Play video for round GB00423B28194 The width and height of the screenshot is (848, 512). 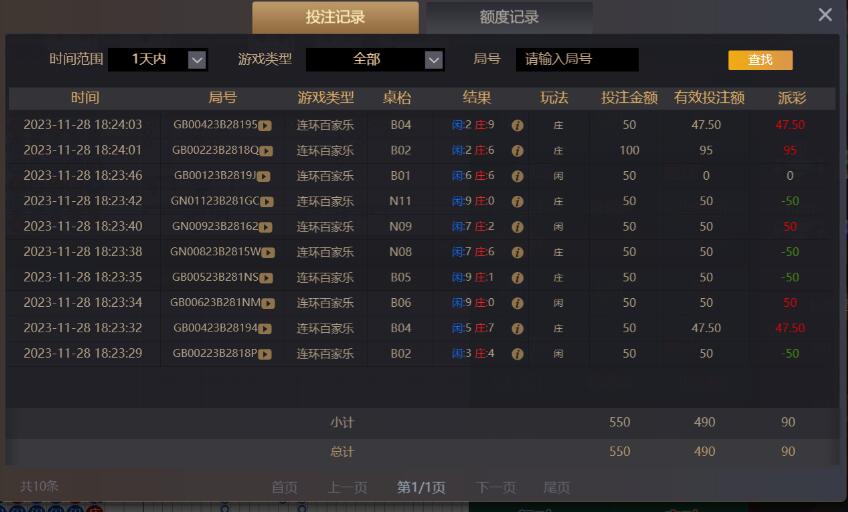point(264,329)
